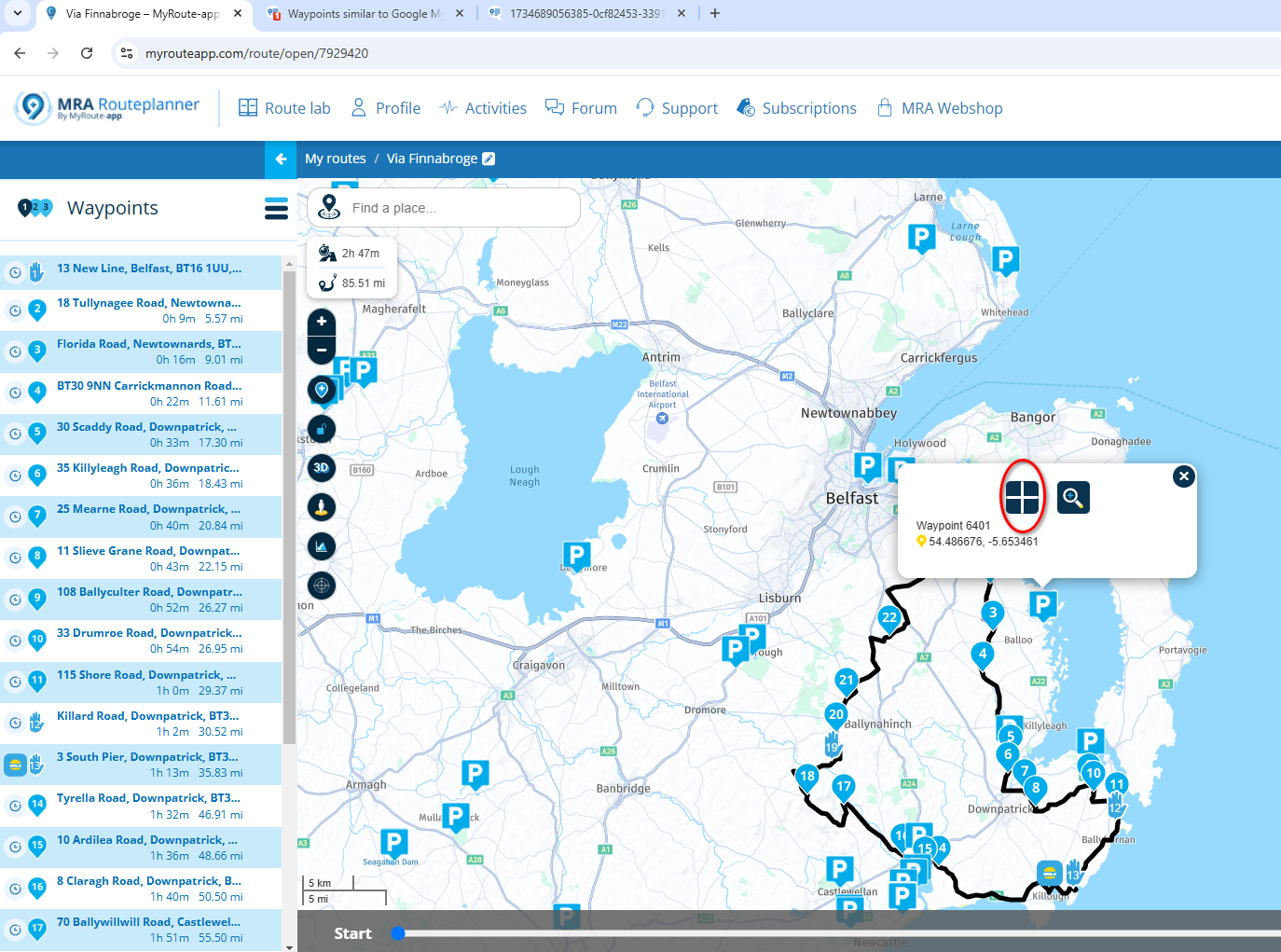Image resolution: width=1281 pixels, height=952 pixels.
Task: Zoom in the map with the plus button
Action: pyautogui.click(x=322, y=322)
